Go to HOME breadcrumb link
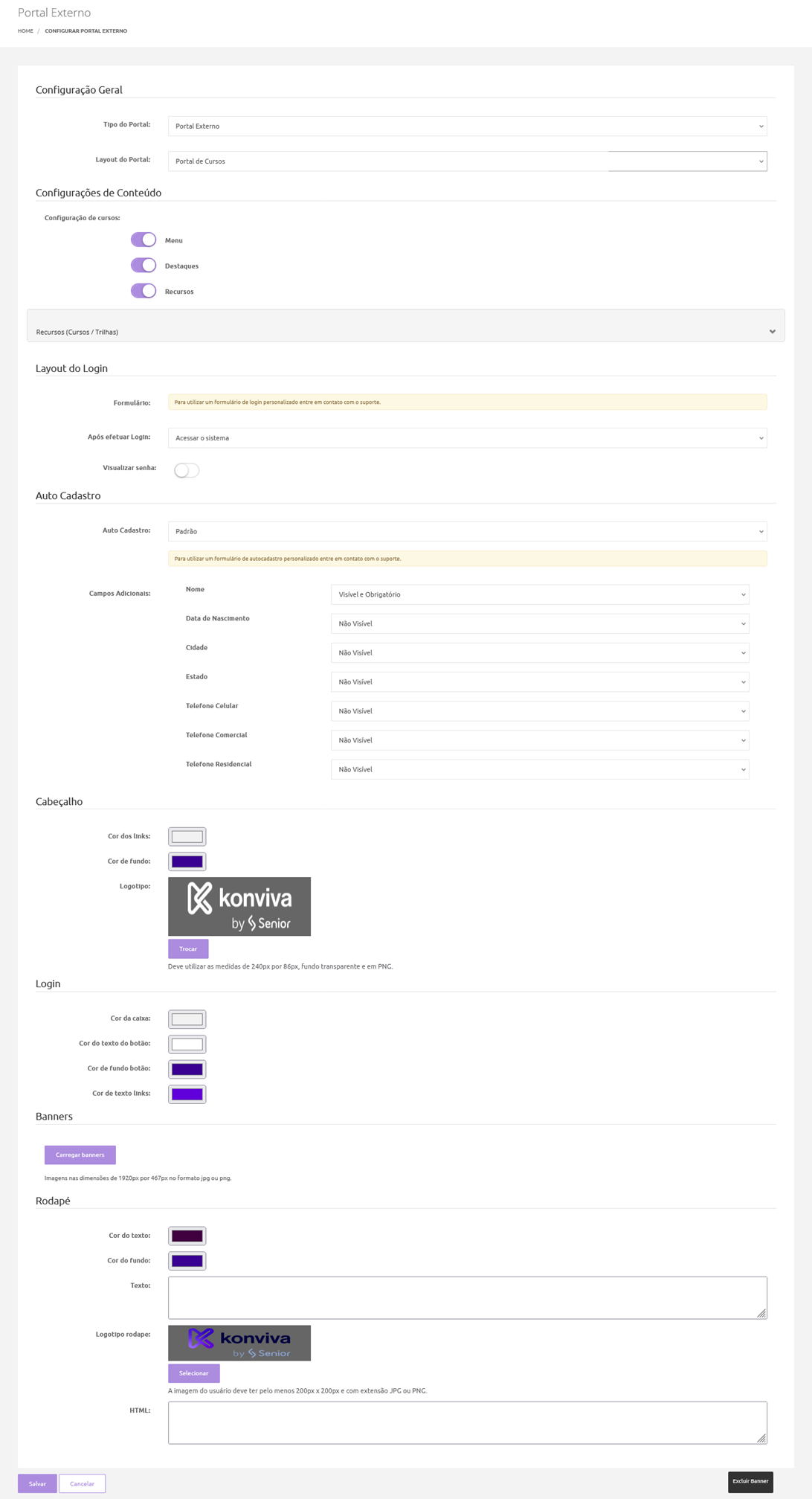Image resolution: width=812 pixels, height=1499 pixels. tap(25, 31)
